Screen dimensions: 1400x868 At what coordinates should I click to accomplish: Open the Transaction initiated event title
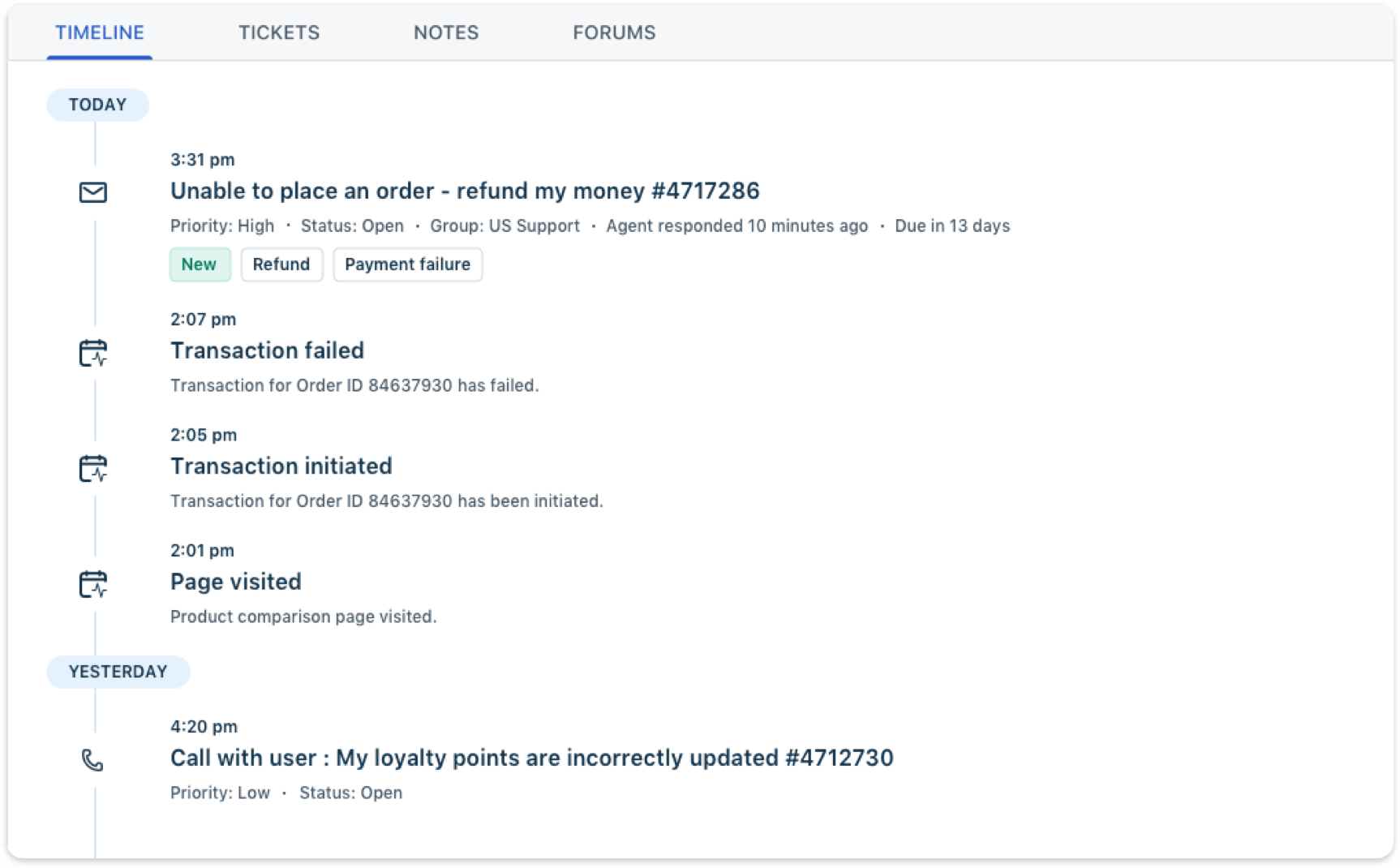[x=281, y=466]
